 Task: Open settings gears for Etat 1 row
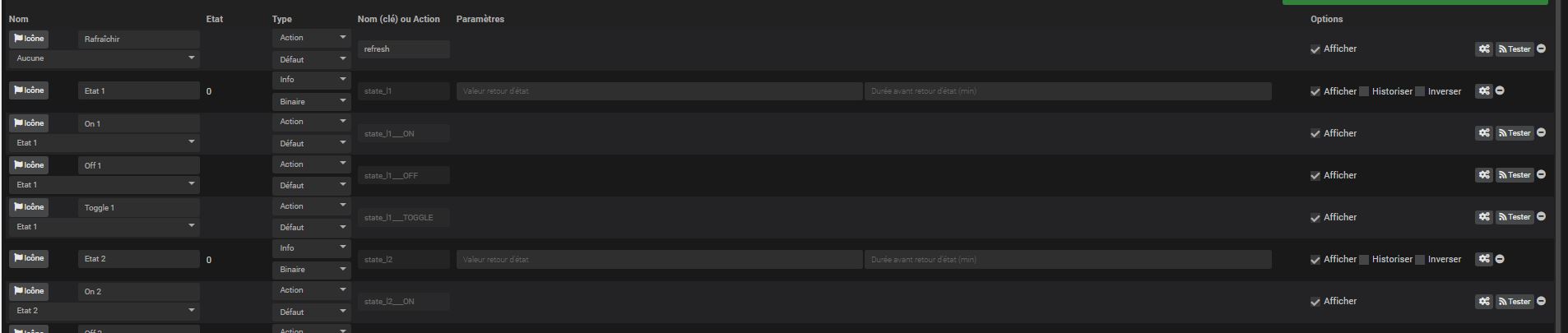1483,91
